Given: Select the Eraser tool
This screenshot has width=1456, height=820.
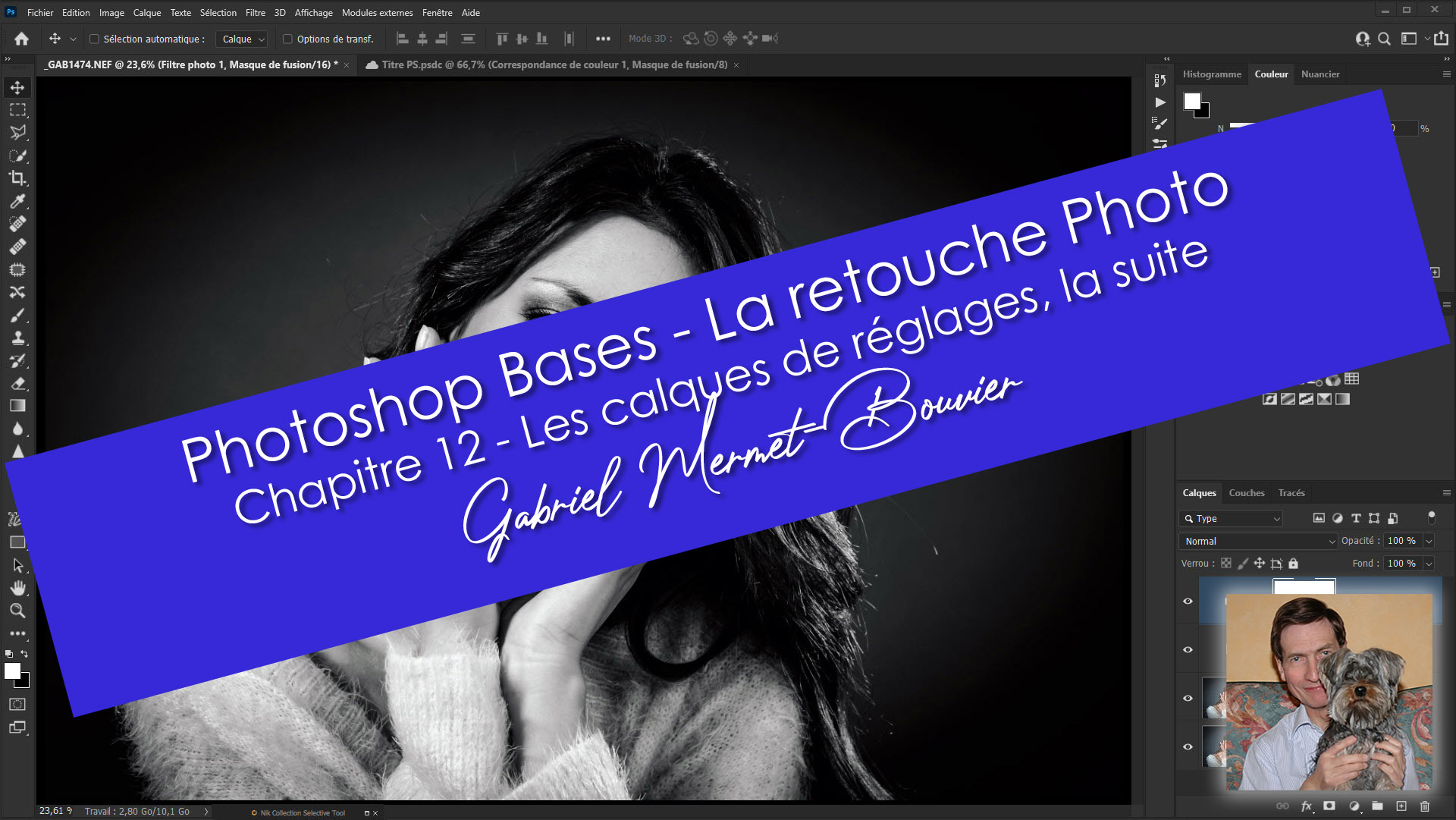Looking at the screenshot, I should click(17, 384).
